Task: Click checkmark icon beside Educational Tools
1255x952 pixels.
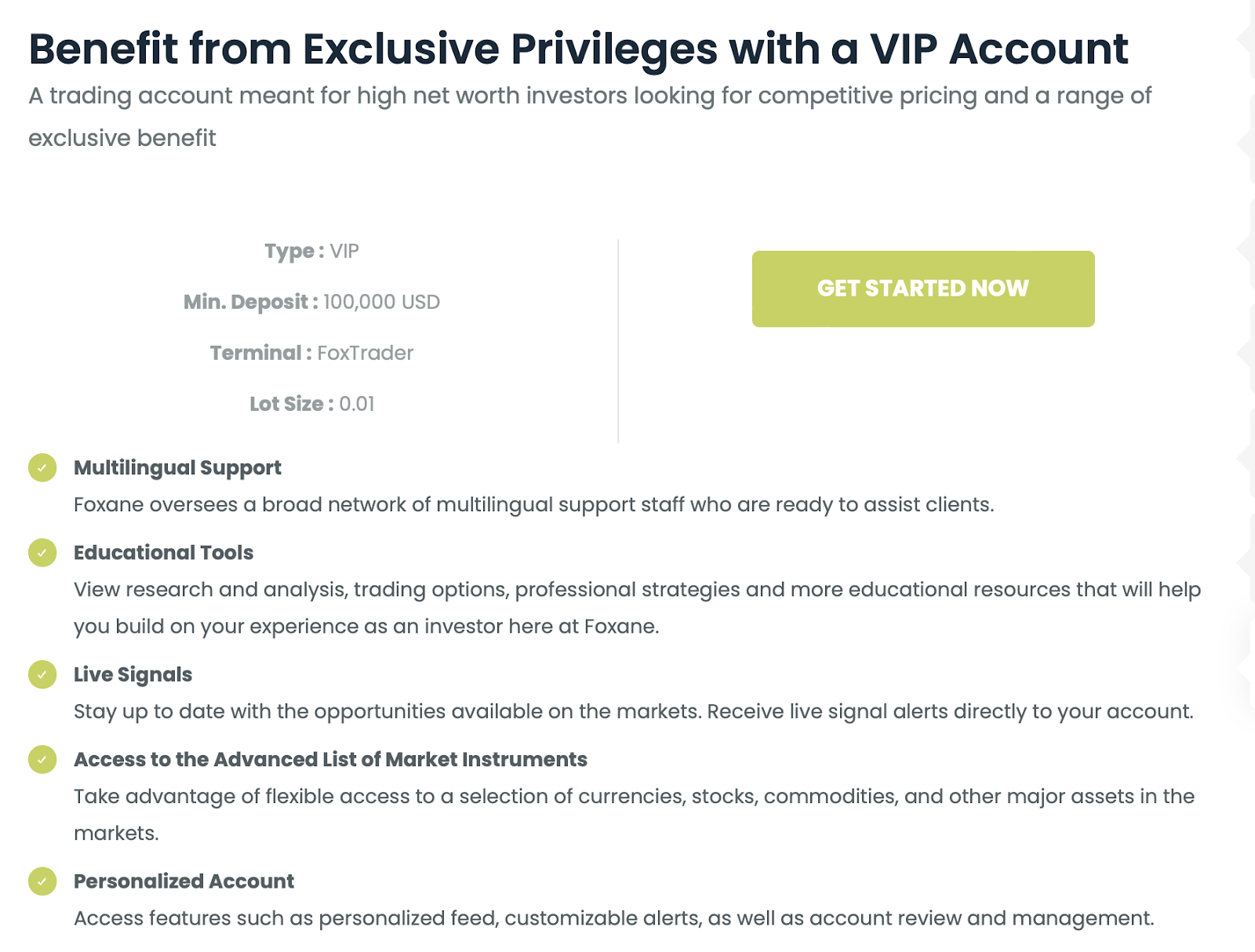Action: tap(42, 553)
